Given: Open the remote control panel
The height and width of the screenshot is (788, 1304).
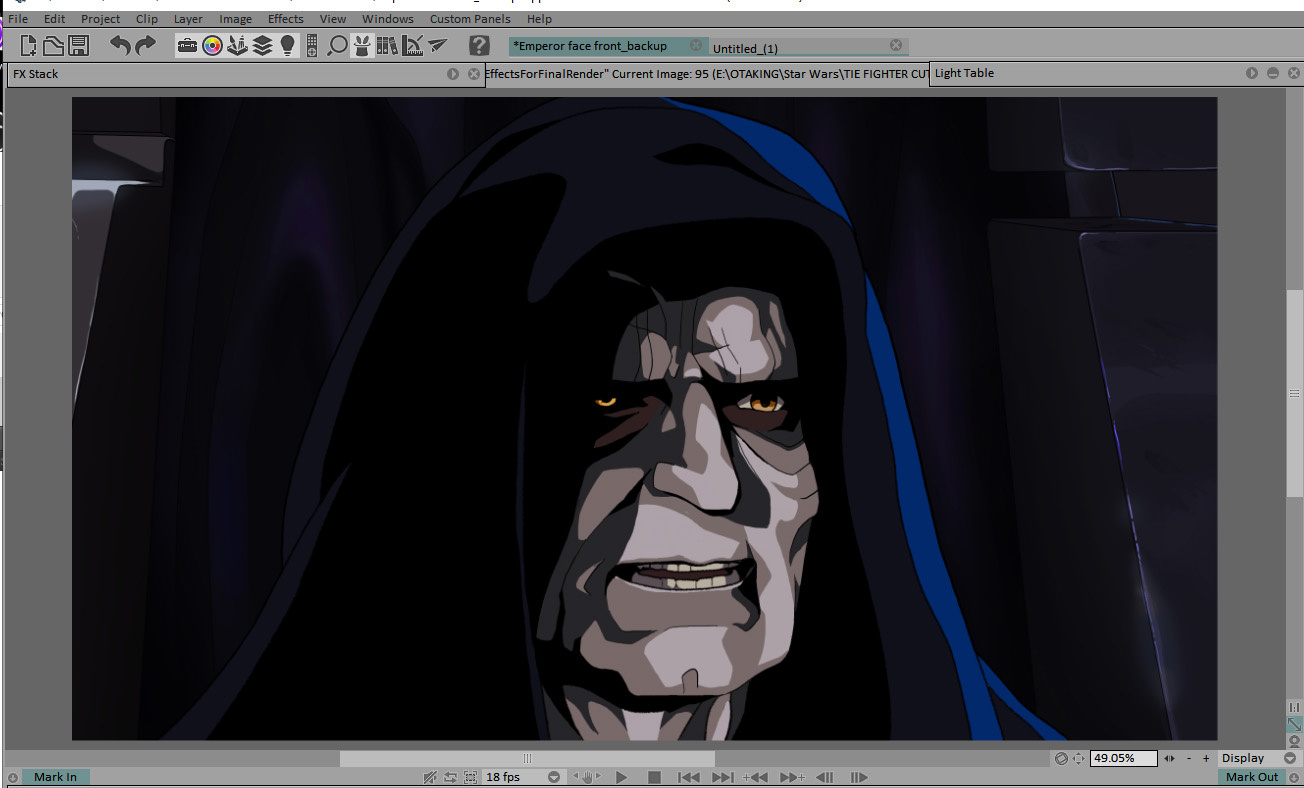Looking at the screenshot, I should 311,45.
